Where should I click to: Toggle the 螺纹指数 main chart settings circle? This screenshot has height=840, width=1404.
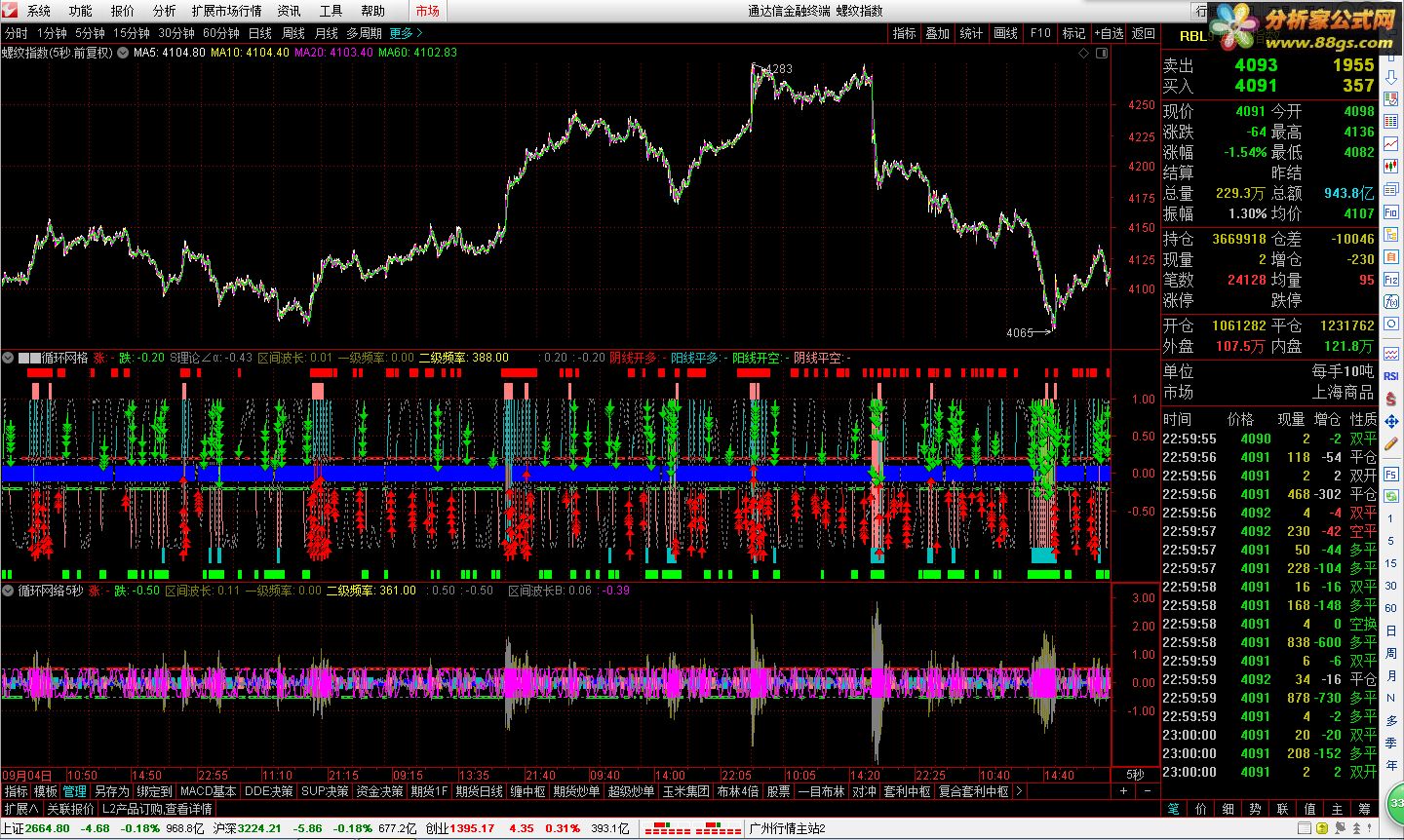122,53
